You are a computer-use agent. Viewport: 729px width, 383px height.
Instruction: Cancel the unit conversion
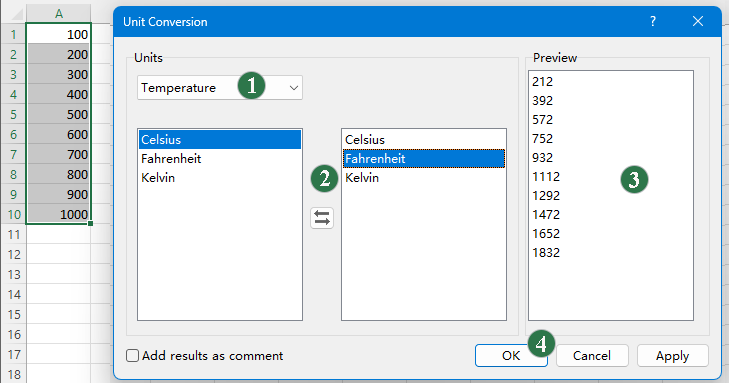[x=591, y=356]
